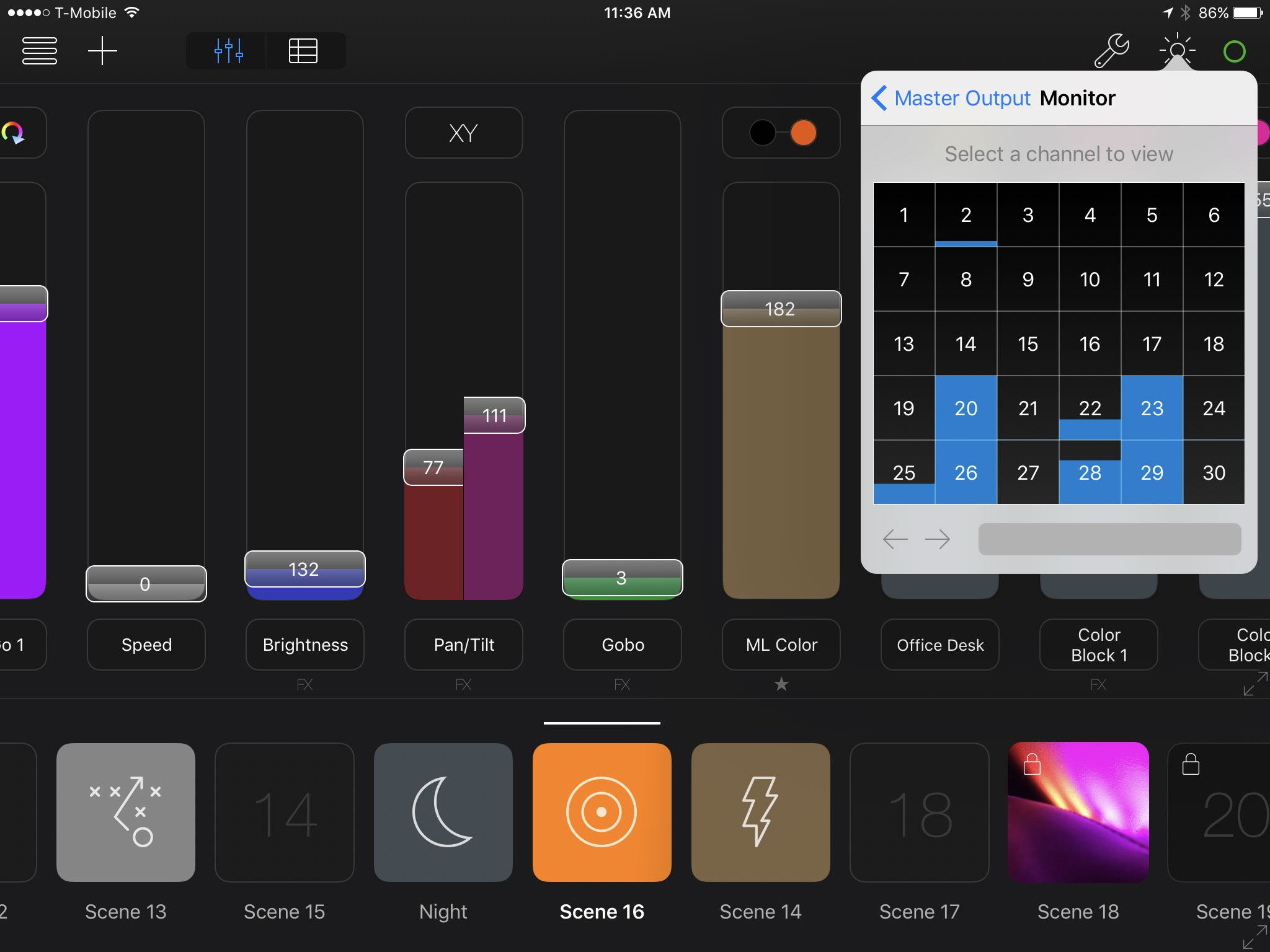Adjust the Speed fader handle at 0

[x=146, y=584]
